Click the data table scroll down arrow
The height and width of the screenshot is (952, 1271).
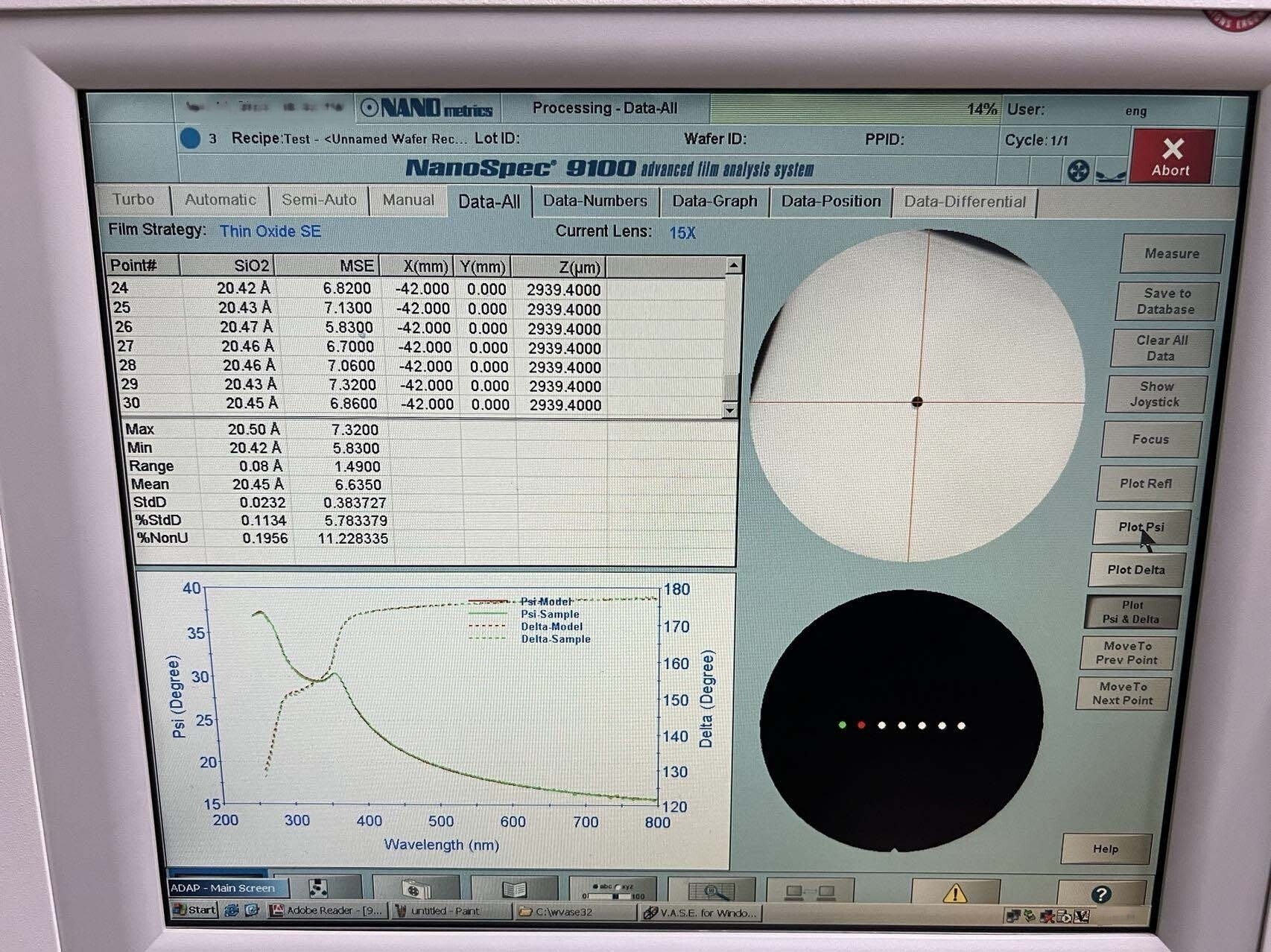[x=729, y=410]
